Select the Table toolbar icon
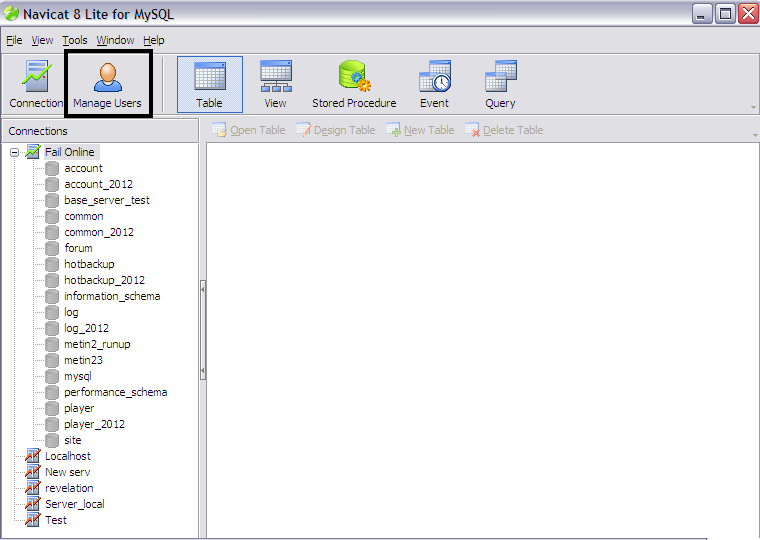This screenshot has height=540, width=760. [x=210, y=84]
